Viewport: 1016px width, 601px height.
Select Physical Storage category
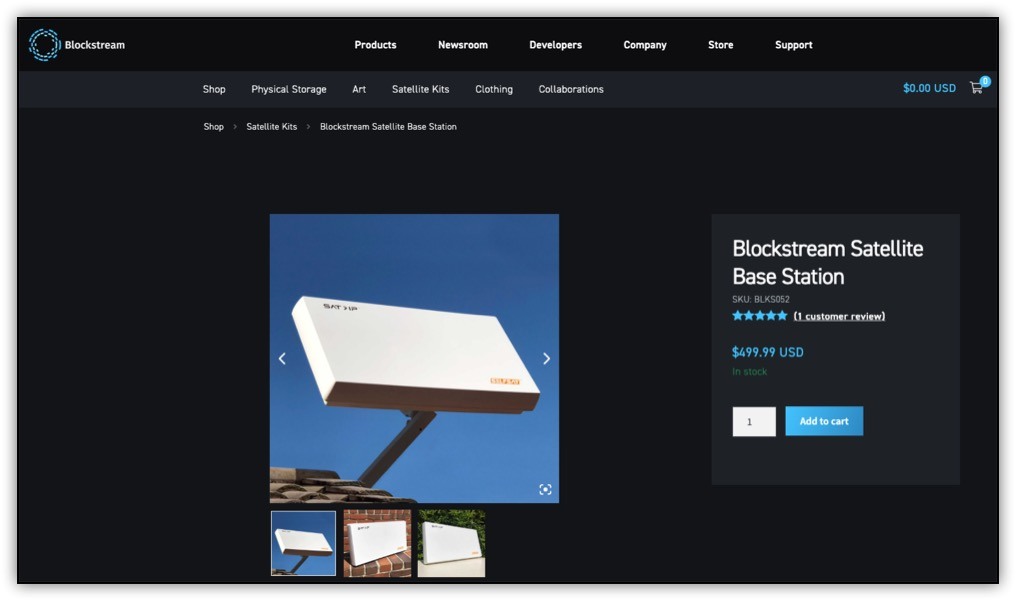(289, 89)
